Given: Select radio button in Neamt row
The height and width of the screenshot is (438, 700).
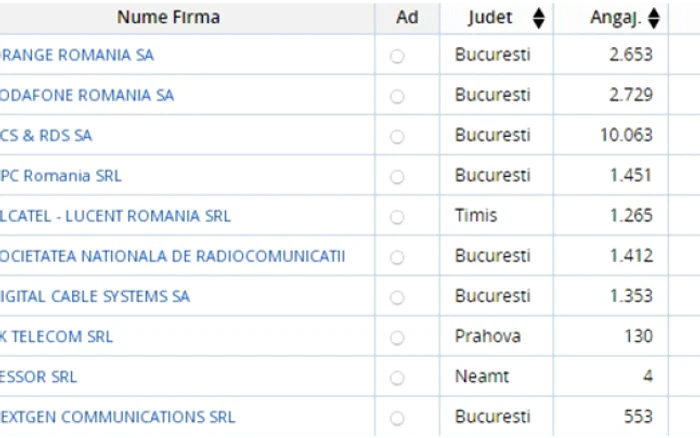Looking at the screenshot, I should pyautogui.click(x=397, y=378).
